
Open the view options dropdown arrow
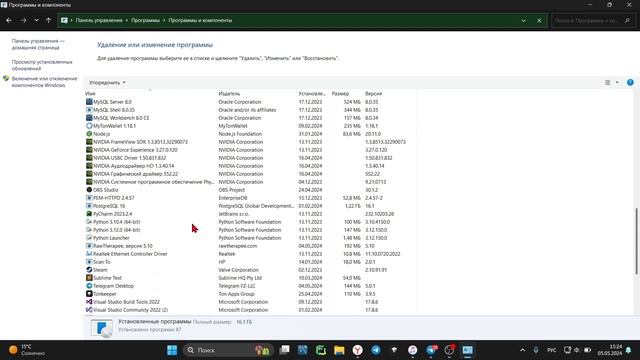pyautogui.click(x=617, y=82)
